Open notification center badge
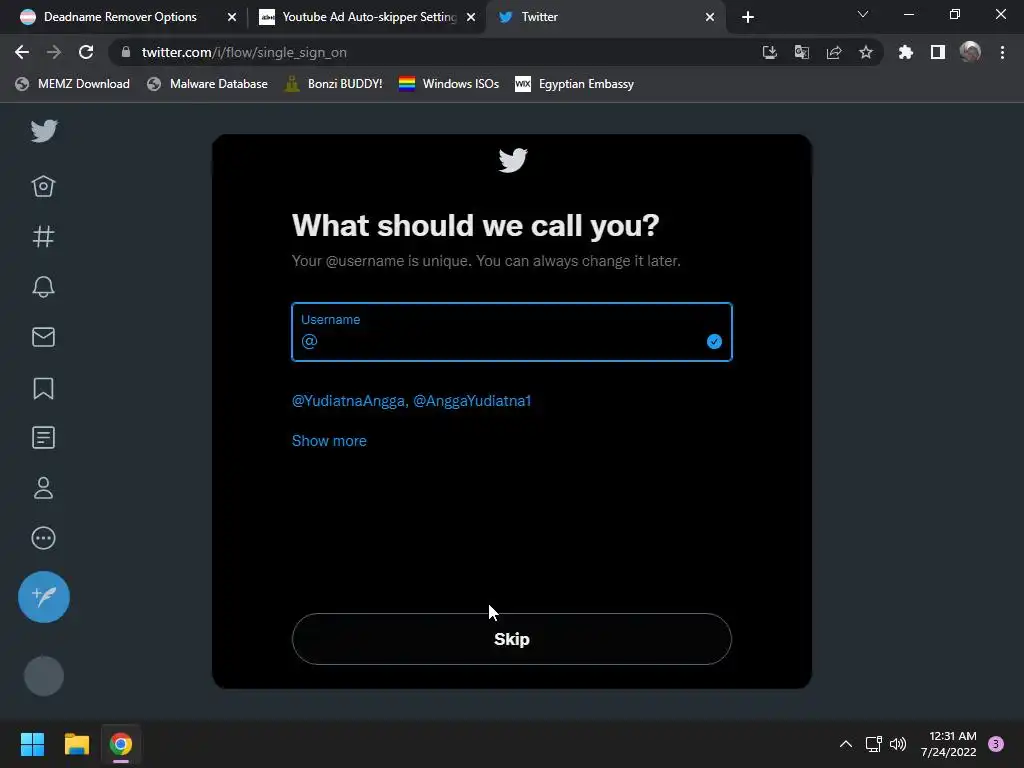1024x768 pixels. 996,744
